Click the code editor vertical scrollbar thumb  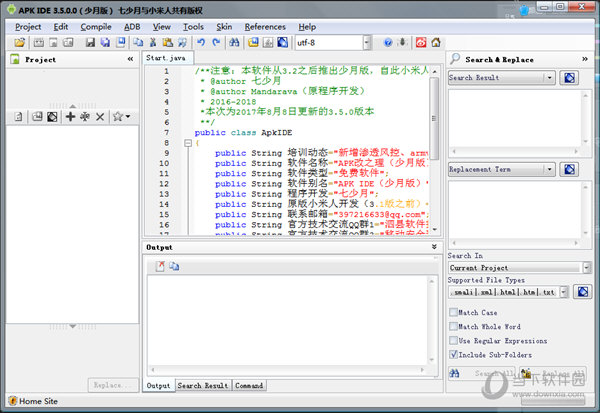(434, 118)
